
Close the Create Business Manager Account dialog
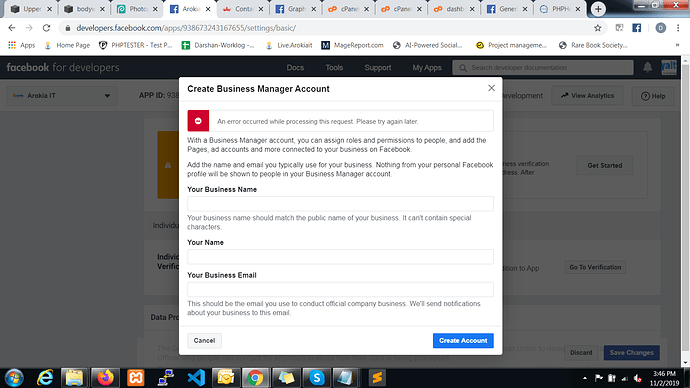(491, 88)
